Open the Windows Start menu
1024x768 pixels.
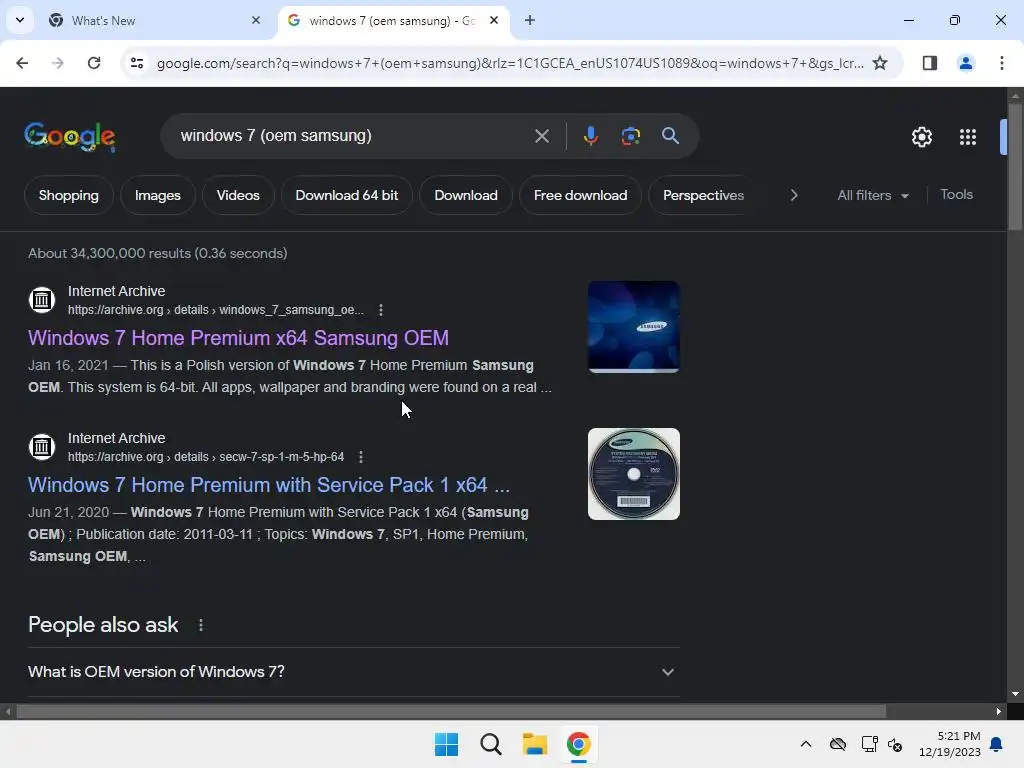point(447,744)
